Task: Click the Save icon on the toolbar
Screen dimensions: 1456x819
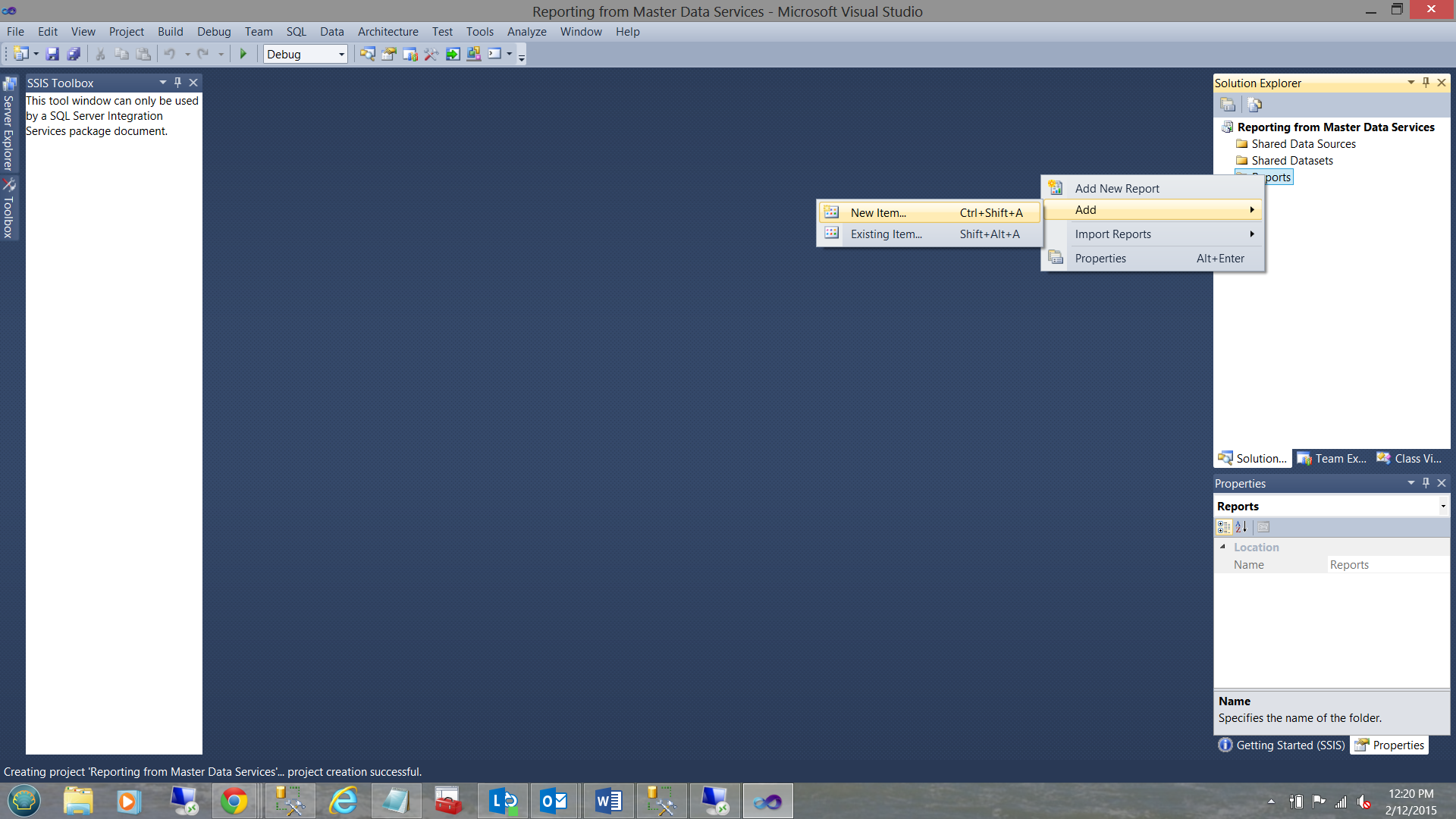Action: tap(52, 54)
